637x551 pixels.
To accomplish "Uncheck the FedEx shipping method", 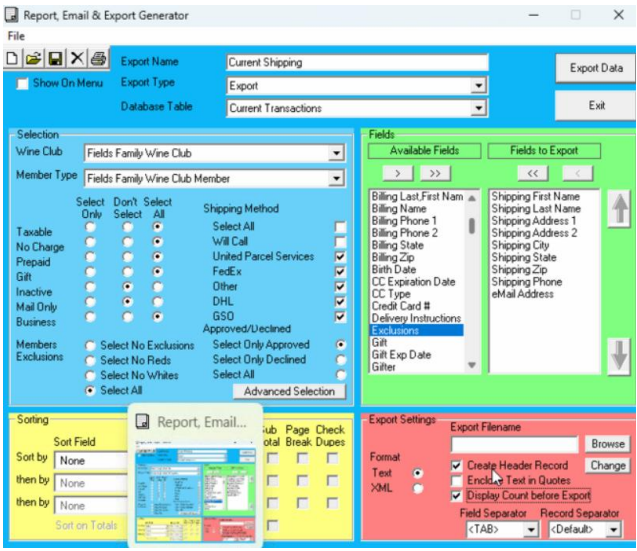I will click(340, 272).
